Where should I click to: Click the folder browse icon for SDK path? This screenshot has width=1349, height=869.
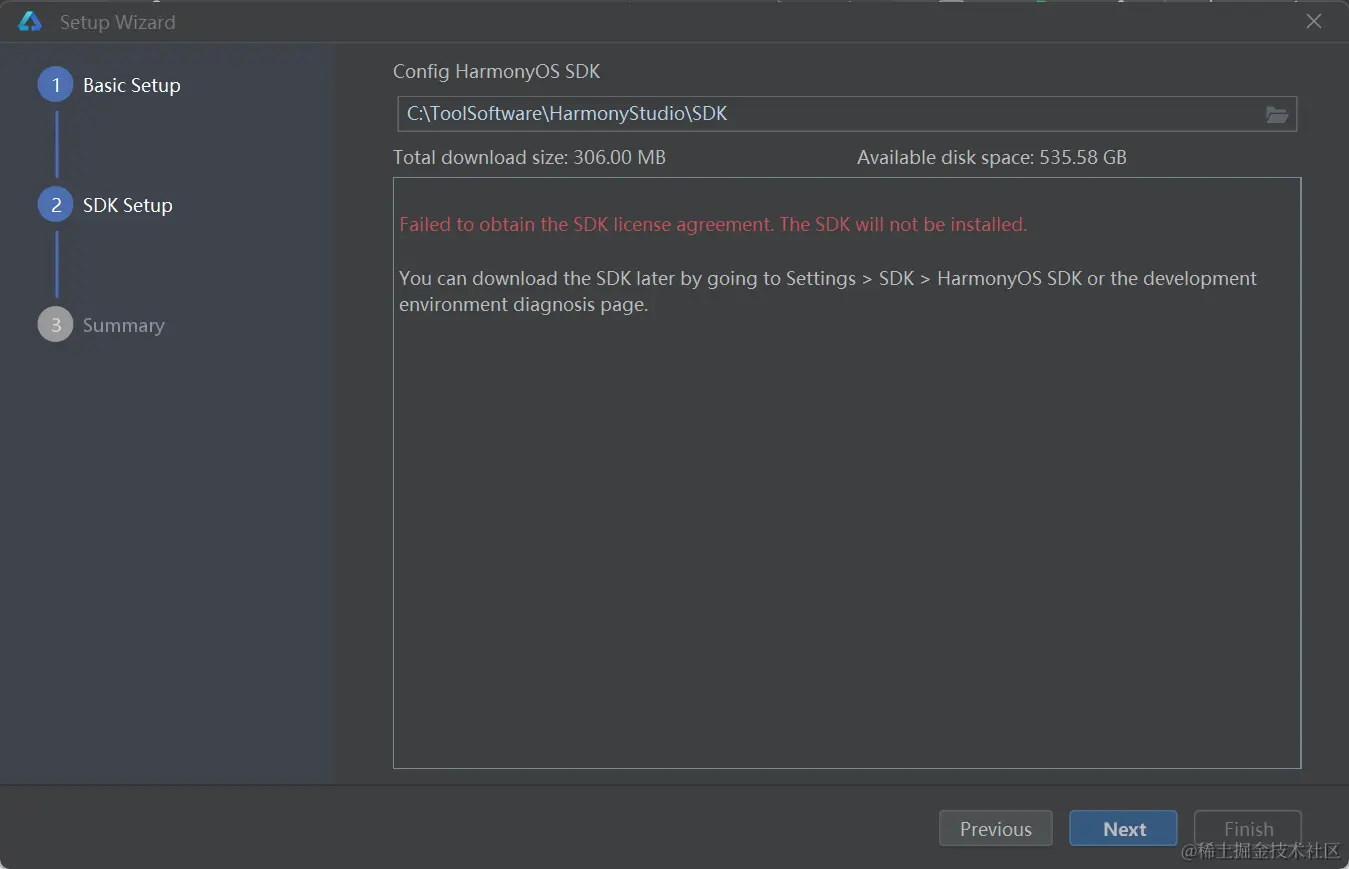[x=1276, y=114]
